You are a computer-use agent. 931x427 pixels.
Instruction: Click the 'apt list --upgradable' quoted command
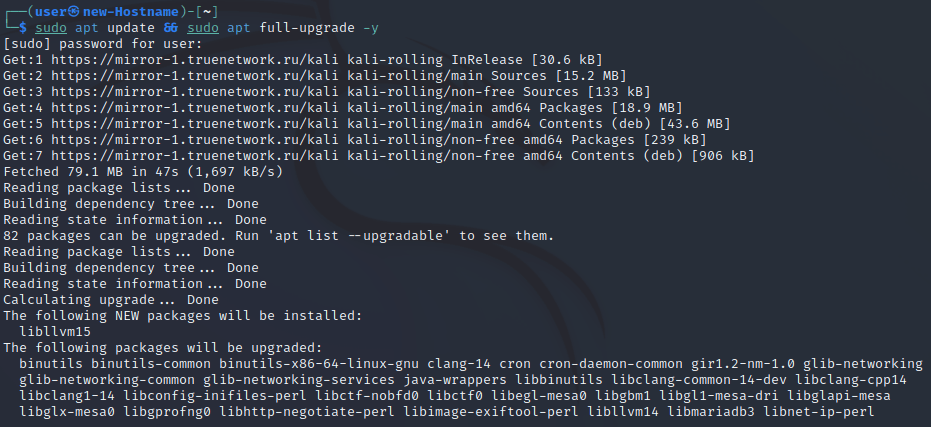[x=343, y=236]
